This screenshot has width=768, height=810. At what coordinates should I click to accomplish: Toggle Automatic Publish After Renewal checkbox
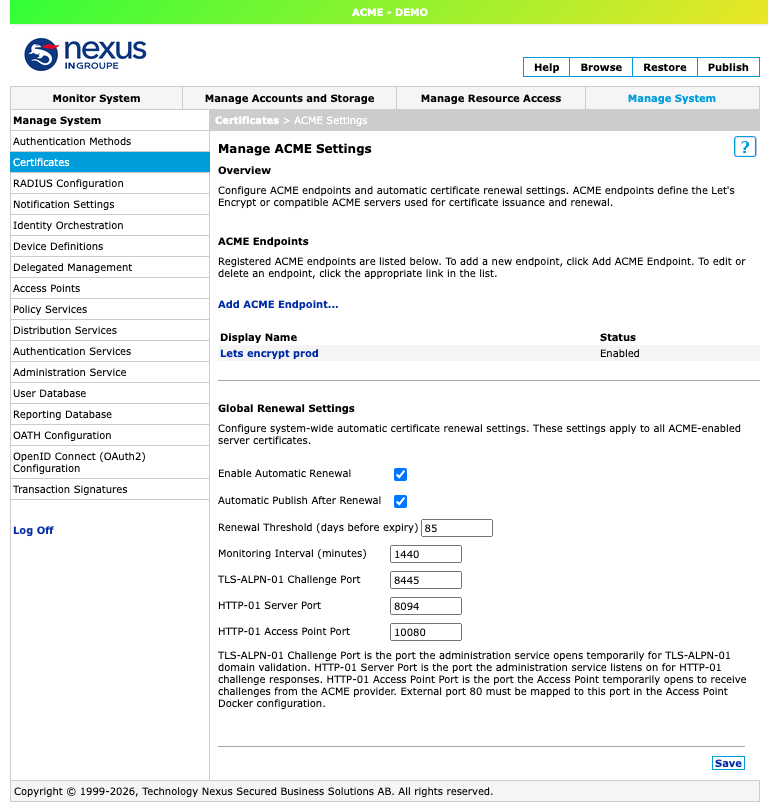400,501
